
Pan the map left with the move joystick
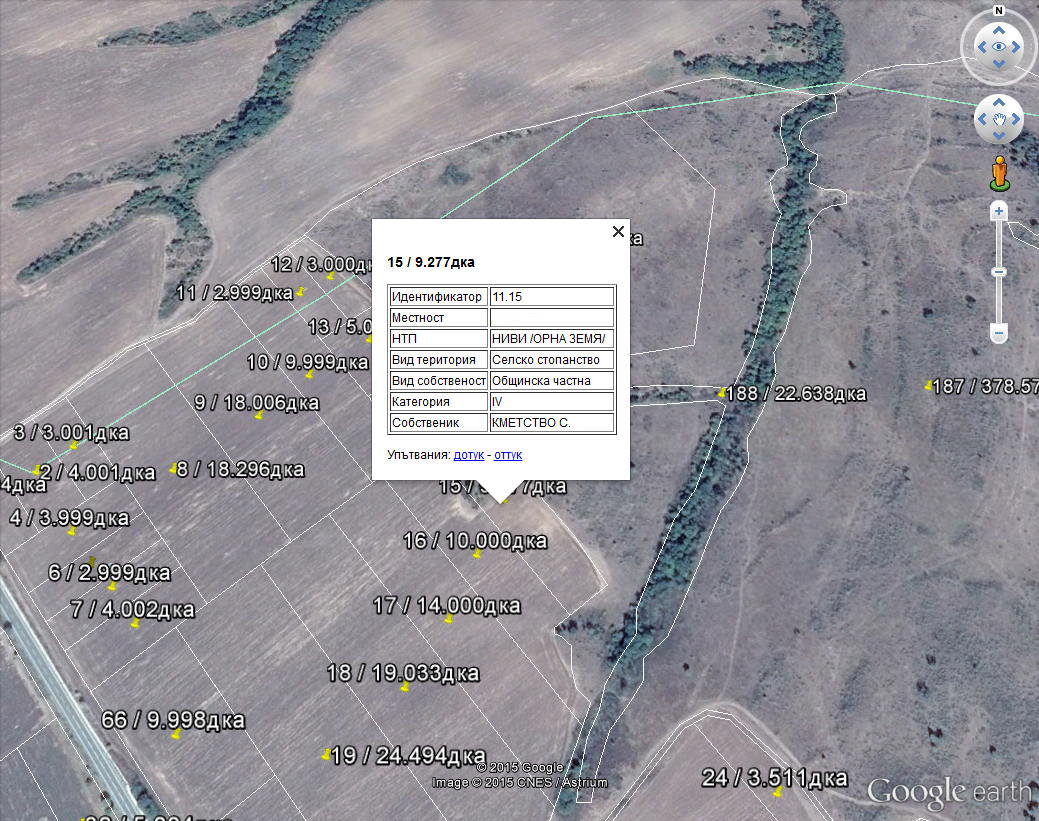[x=981, y=119]
